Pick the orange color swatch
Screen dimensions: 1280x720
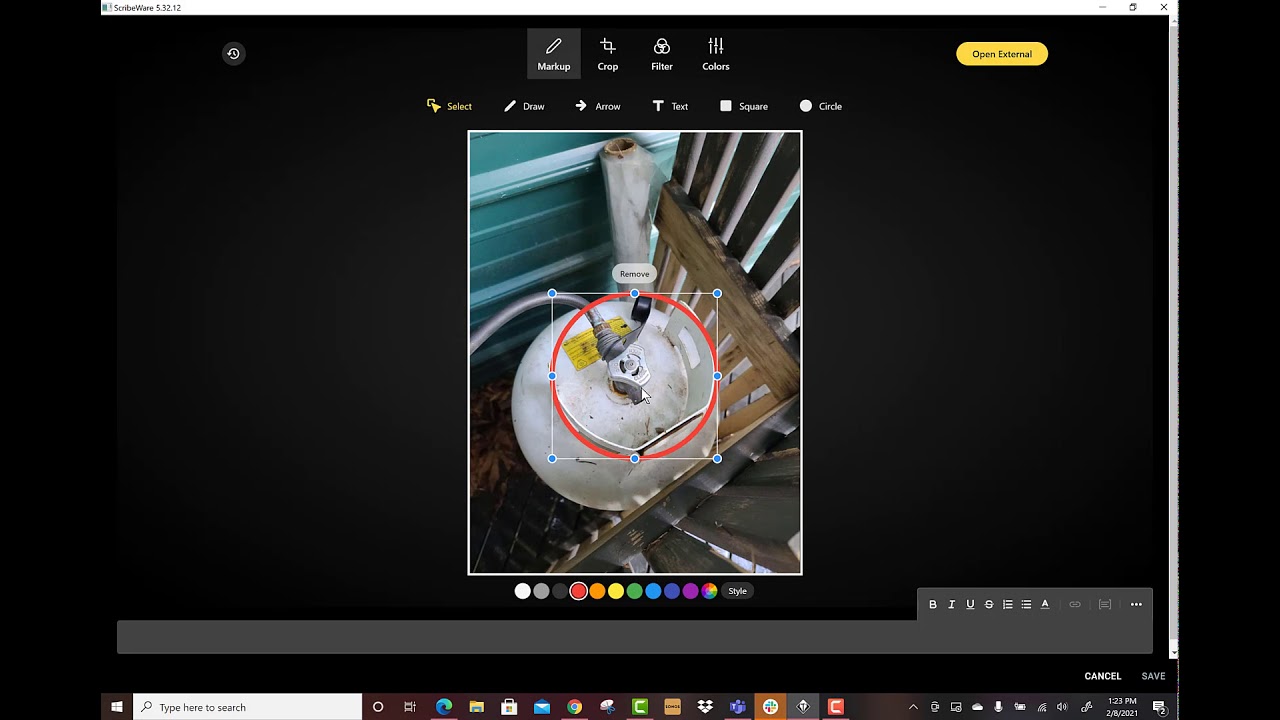(x=597, y=591)
